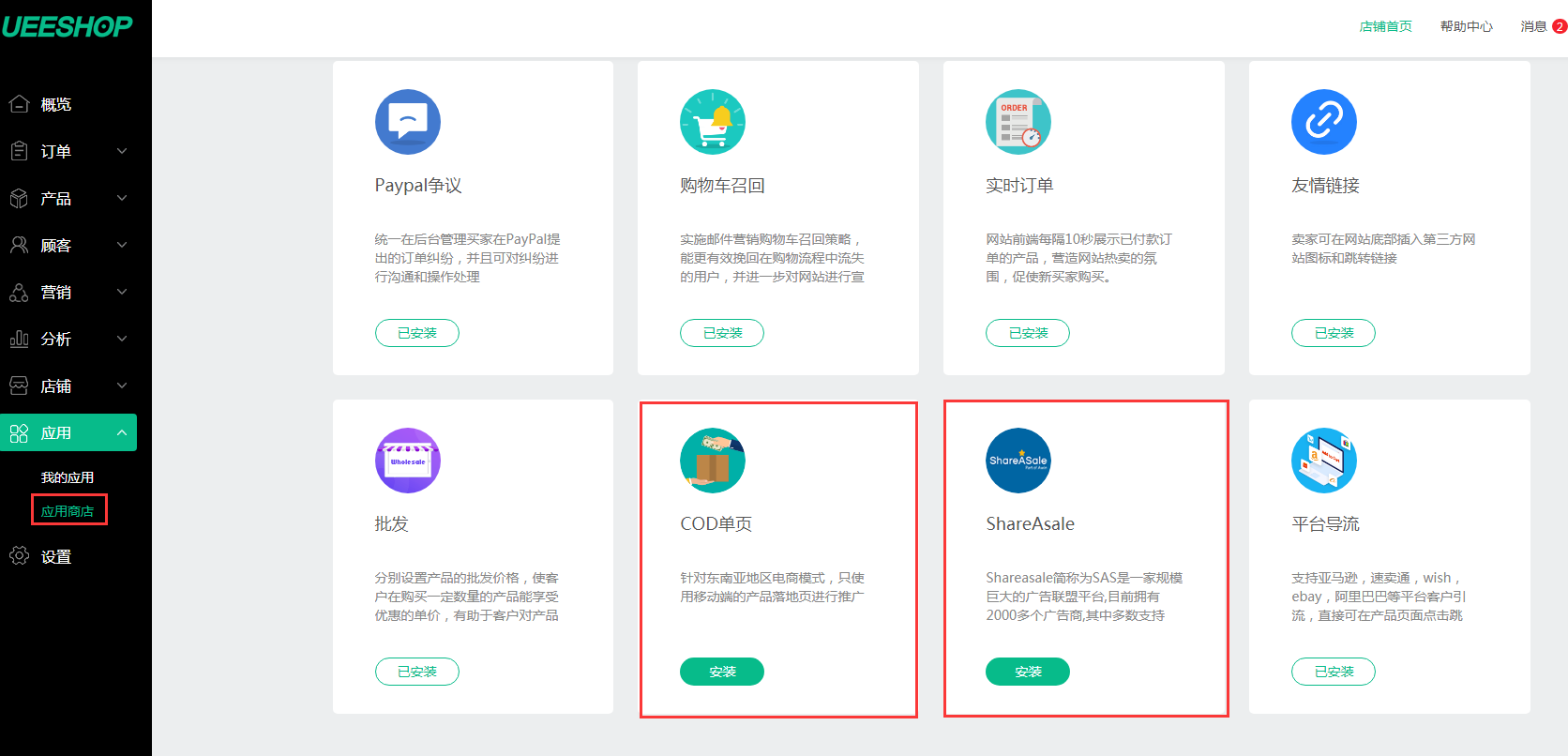Click the clipboard icon beside 订单
Viewport: 1568px width, 756px height.
[x=19, y=151]
